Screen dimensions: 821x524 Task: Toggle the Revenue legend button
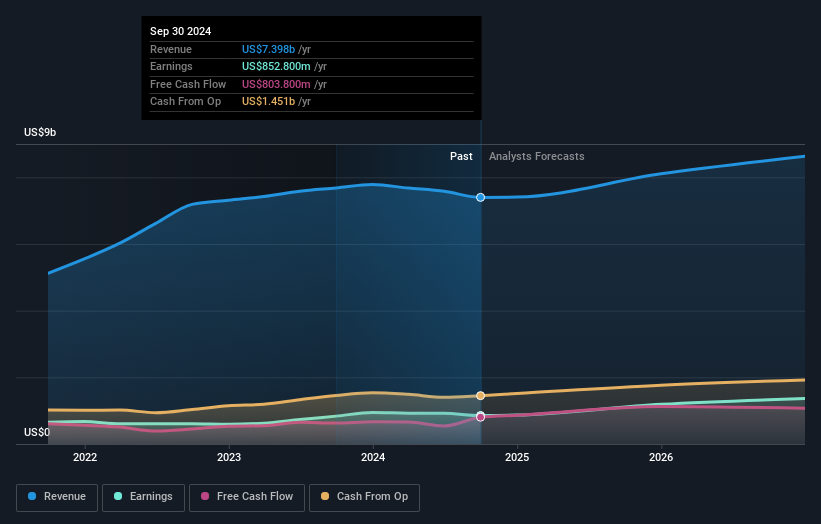57,497
